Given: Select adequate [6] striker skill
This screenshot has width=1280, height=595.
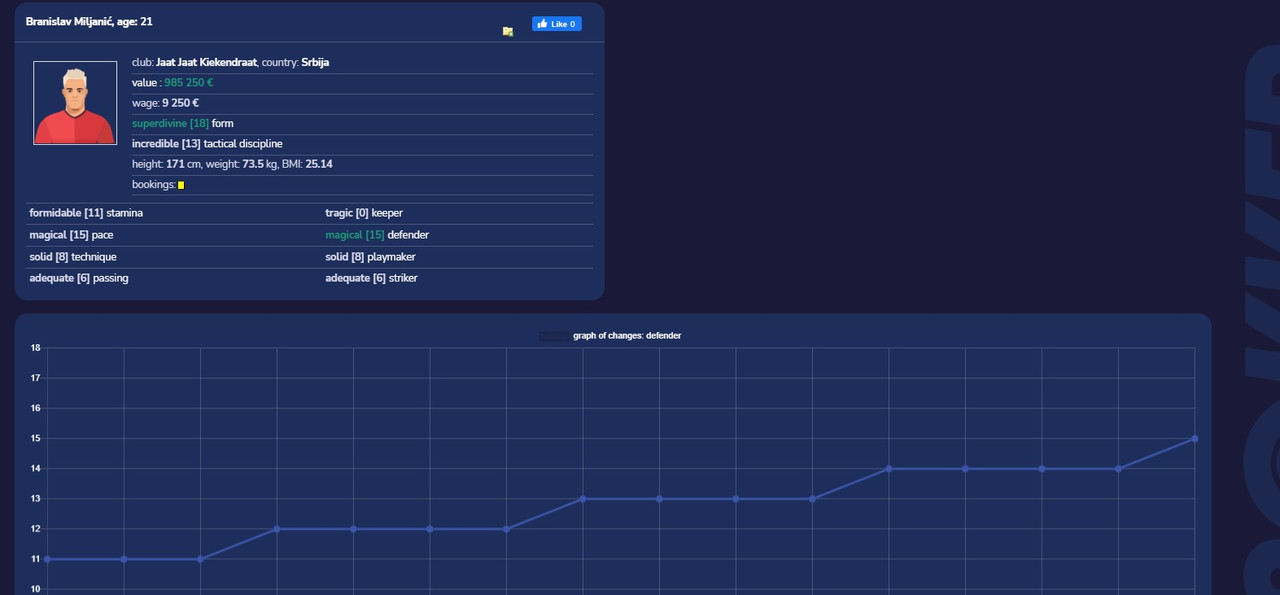Looking at the screenshot, I should 371,278.
